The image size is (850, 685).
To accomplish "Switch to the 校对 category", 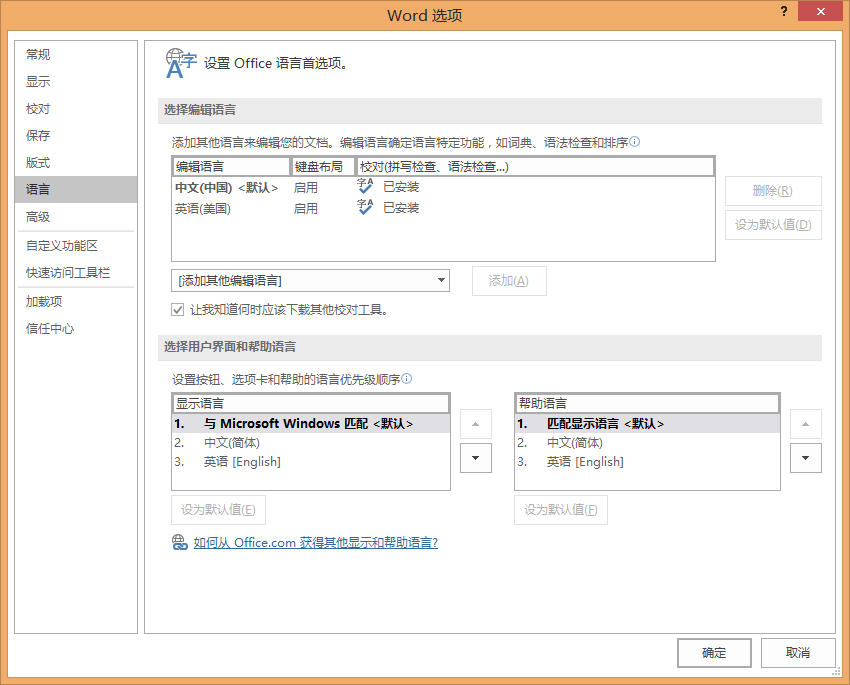I will click(x=38, y=109).
